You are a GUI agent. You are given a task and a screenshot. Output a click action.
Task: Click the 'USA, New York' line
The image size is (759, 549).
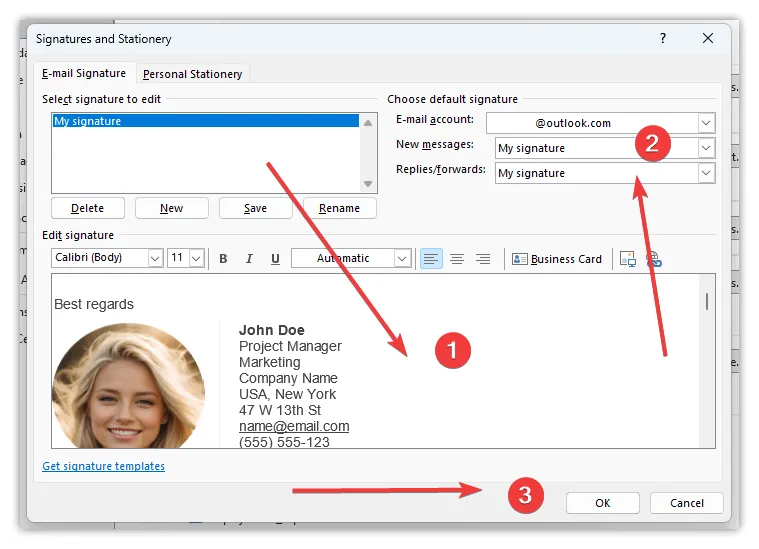coord(287,394)
